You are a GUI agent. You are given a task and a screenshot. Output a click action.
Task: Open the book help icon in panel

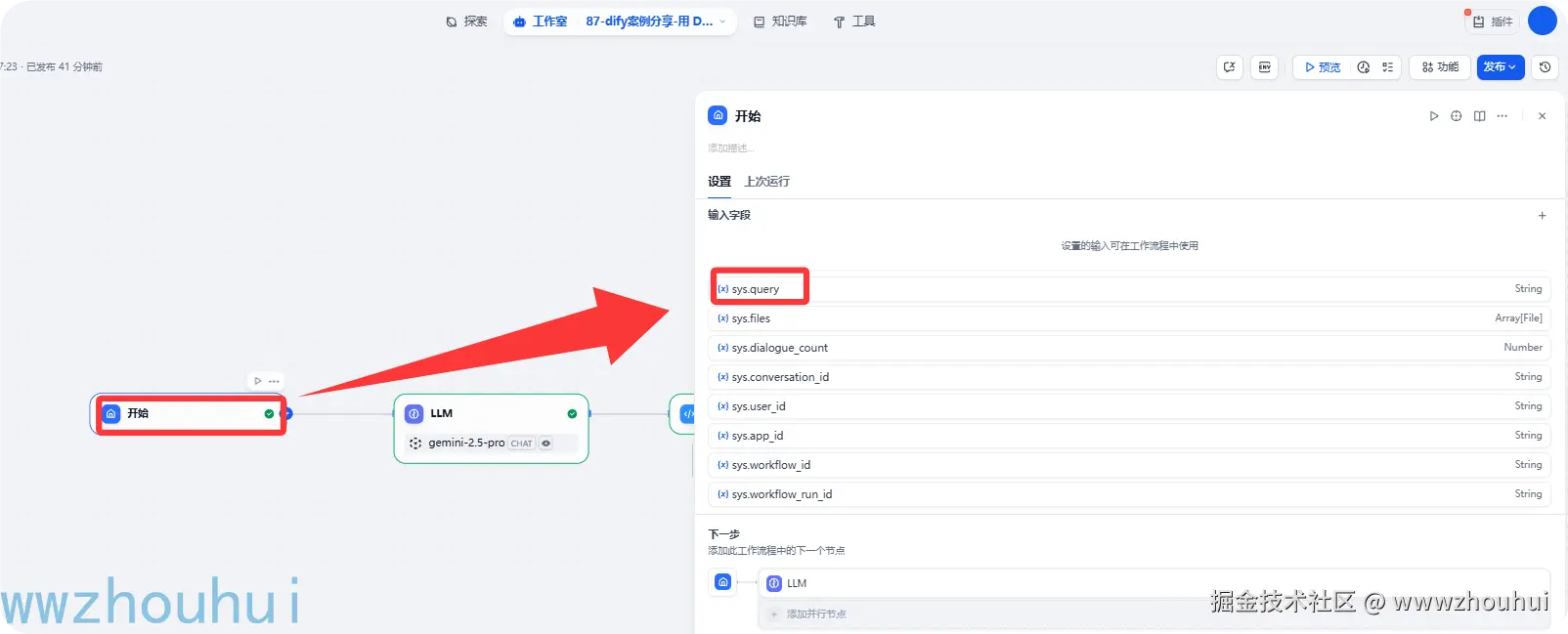[1480, 116]
